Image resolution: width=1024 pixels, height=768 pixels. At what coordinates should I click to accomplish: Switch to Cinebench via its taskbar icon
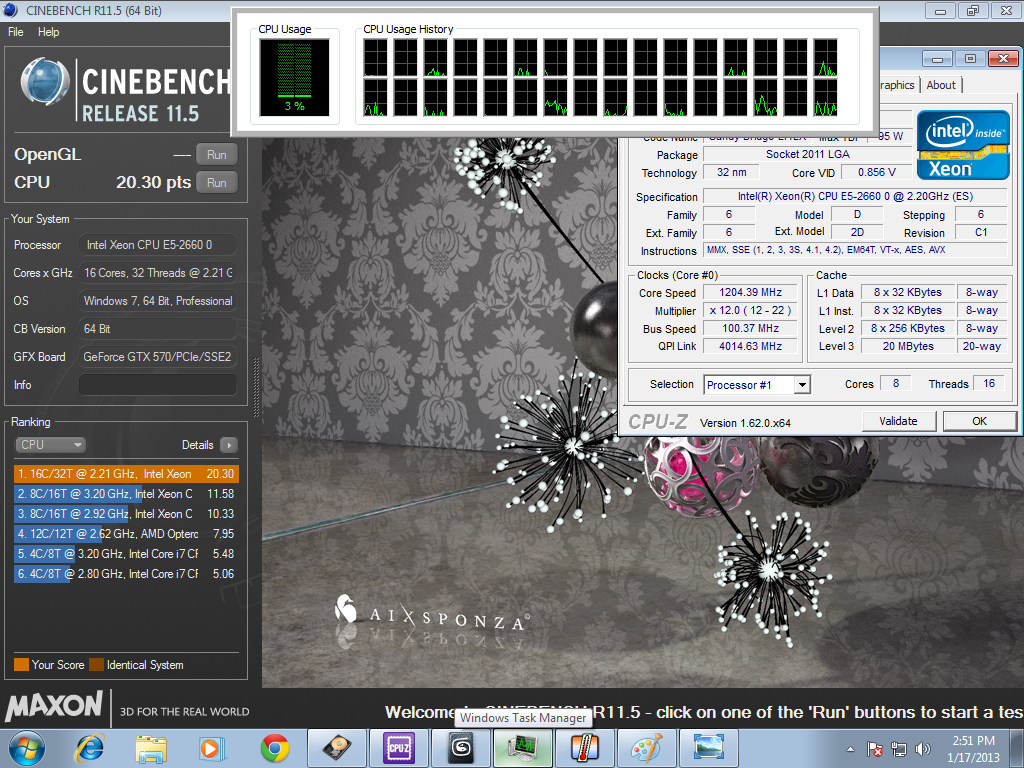461,748
